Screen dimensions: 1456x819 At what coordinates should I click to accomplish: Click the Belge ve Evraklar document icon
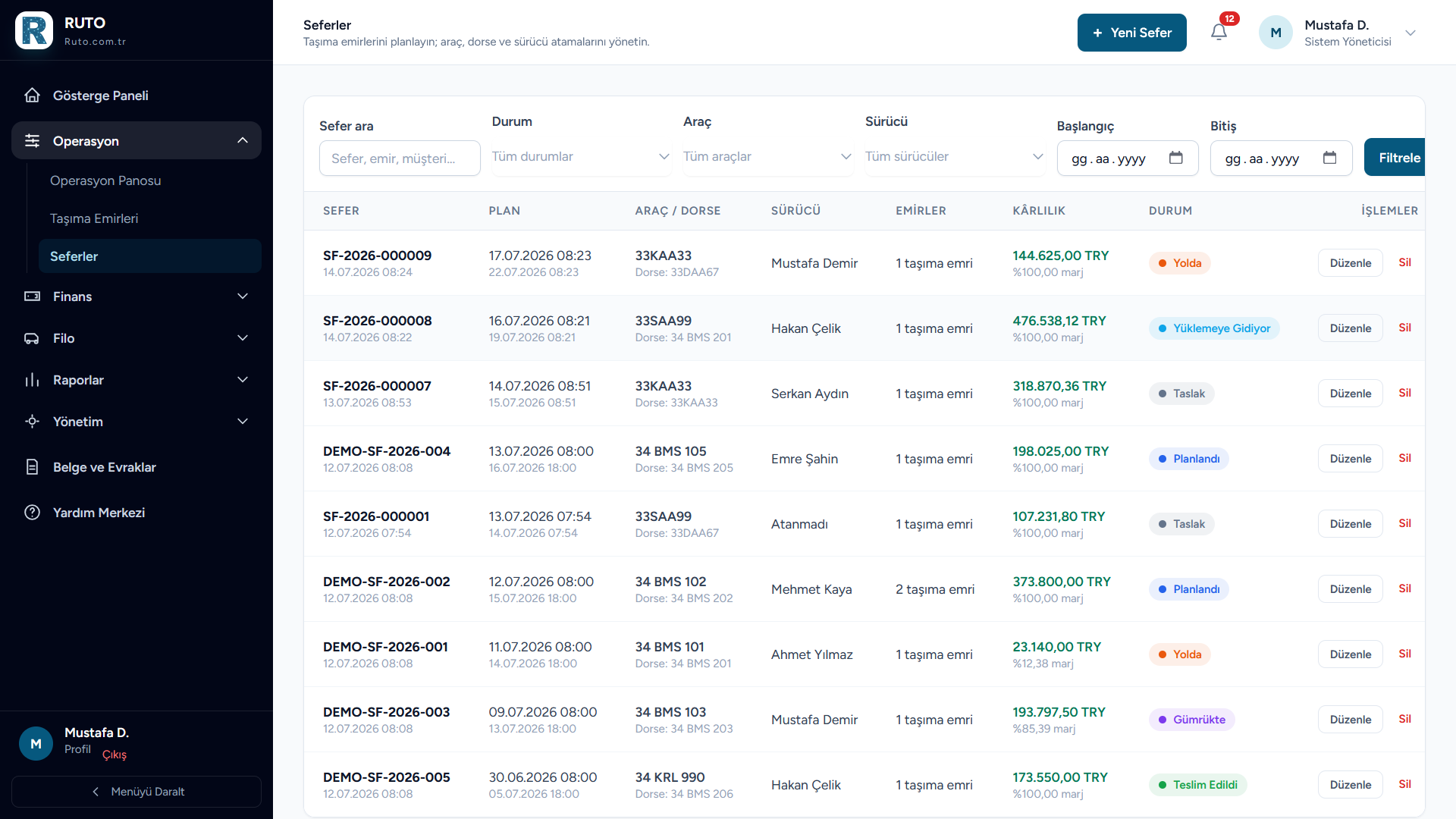32,467
